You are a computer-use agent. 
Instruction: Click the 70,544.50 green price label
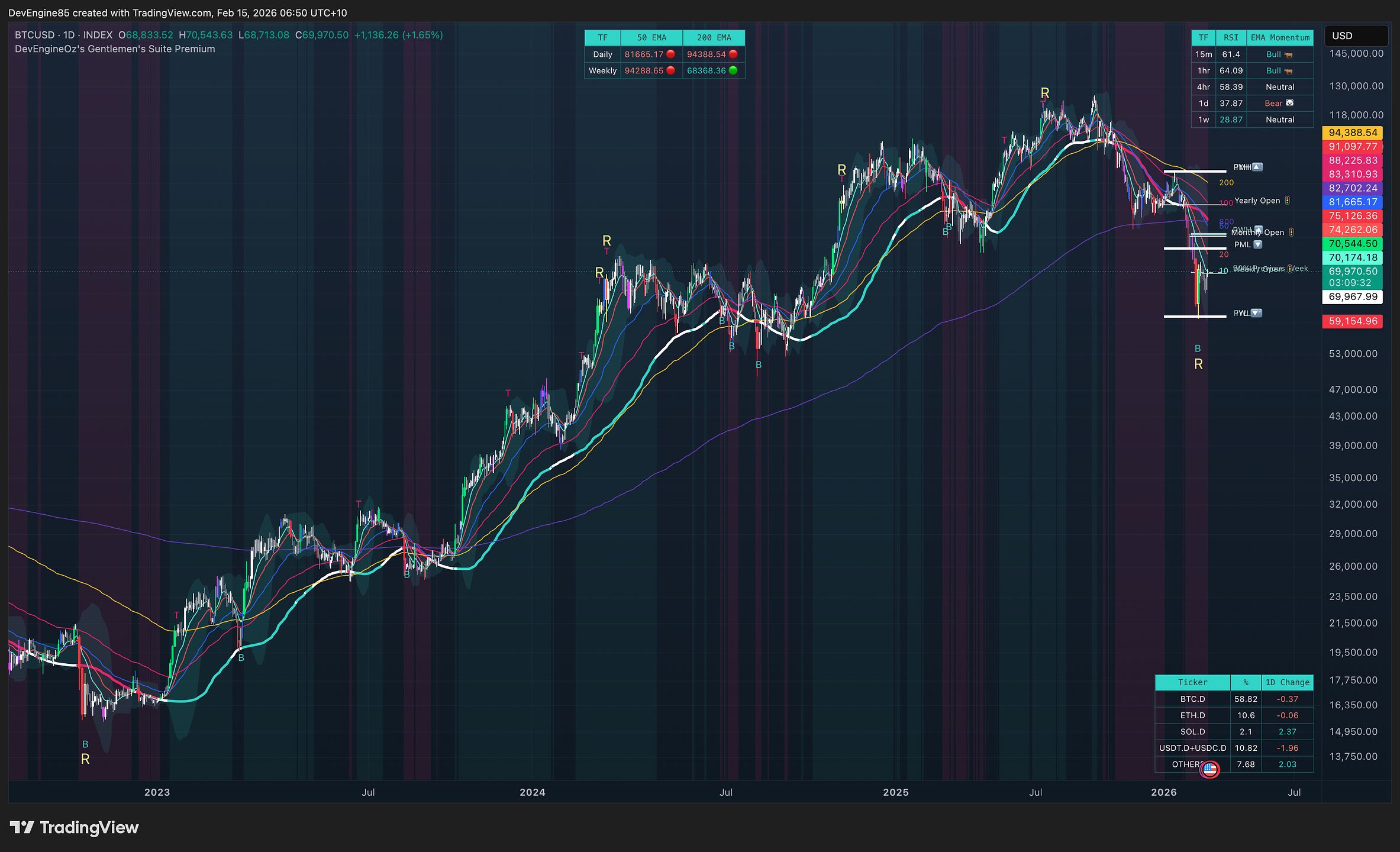click(x=1353, y=244)
